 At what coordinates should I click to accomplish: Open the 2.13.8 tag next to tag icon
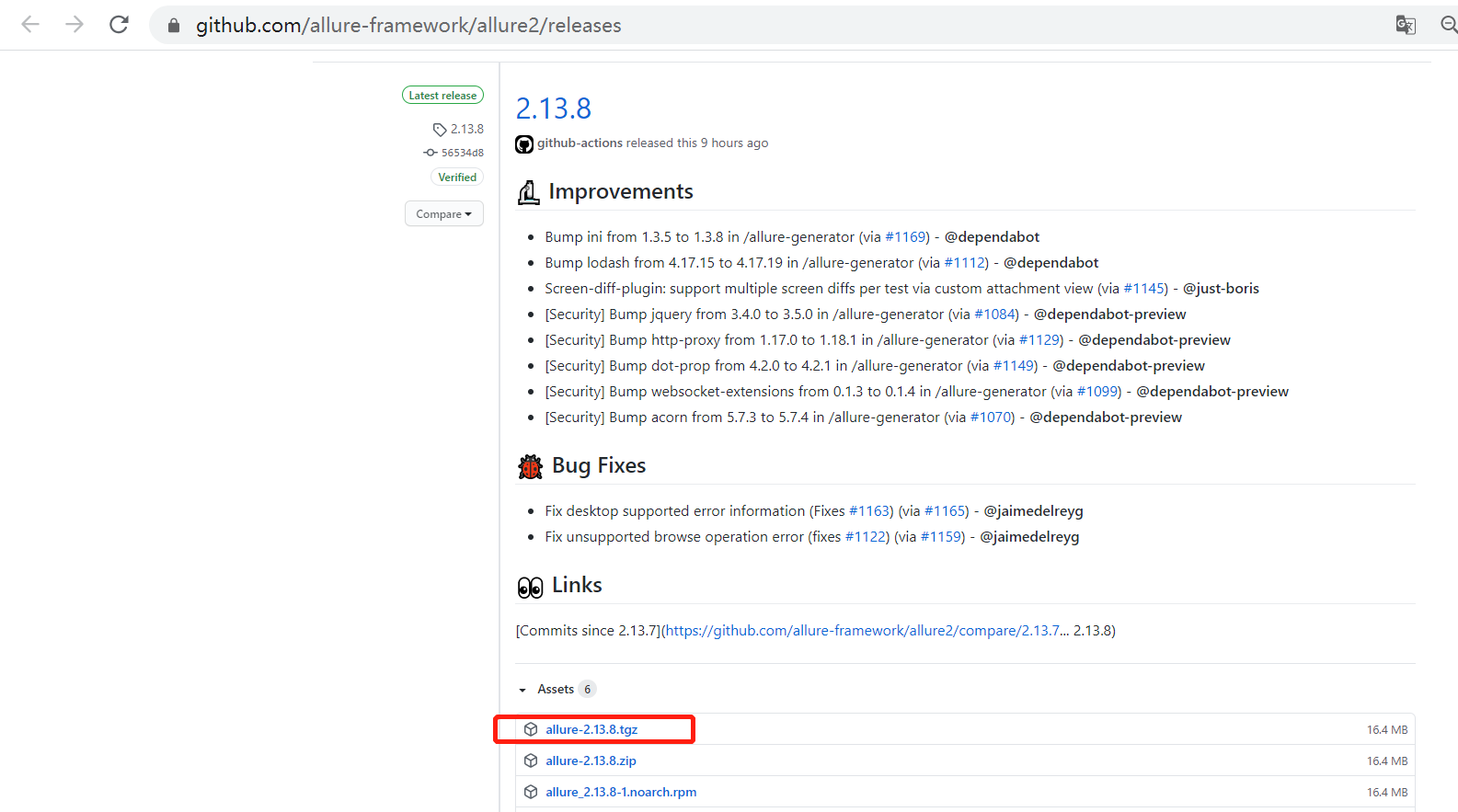pos(466,129)
